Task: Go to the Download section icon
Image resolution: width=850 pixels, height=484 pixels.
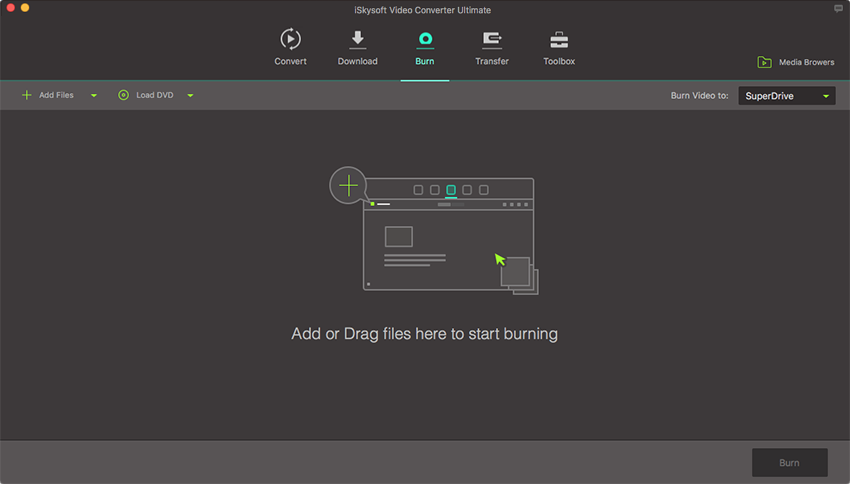Action: [x=357, y=39]
